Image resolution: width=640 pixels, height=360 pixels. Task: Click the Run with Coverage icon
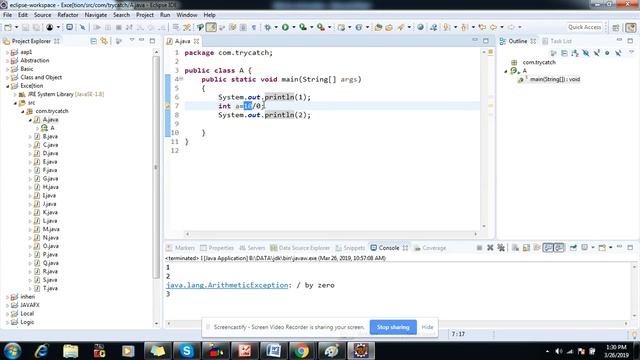tap(303, 27)
